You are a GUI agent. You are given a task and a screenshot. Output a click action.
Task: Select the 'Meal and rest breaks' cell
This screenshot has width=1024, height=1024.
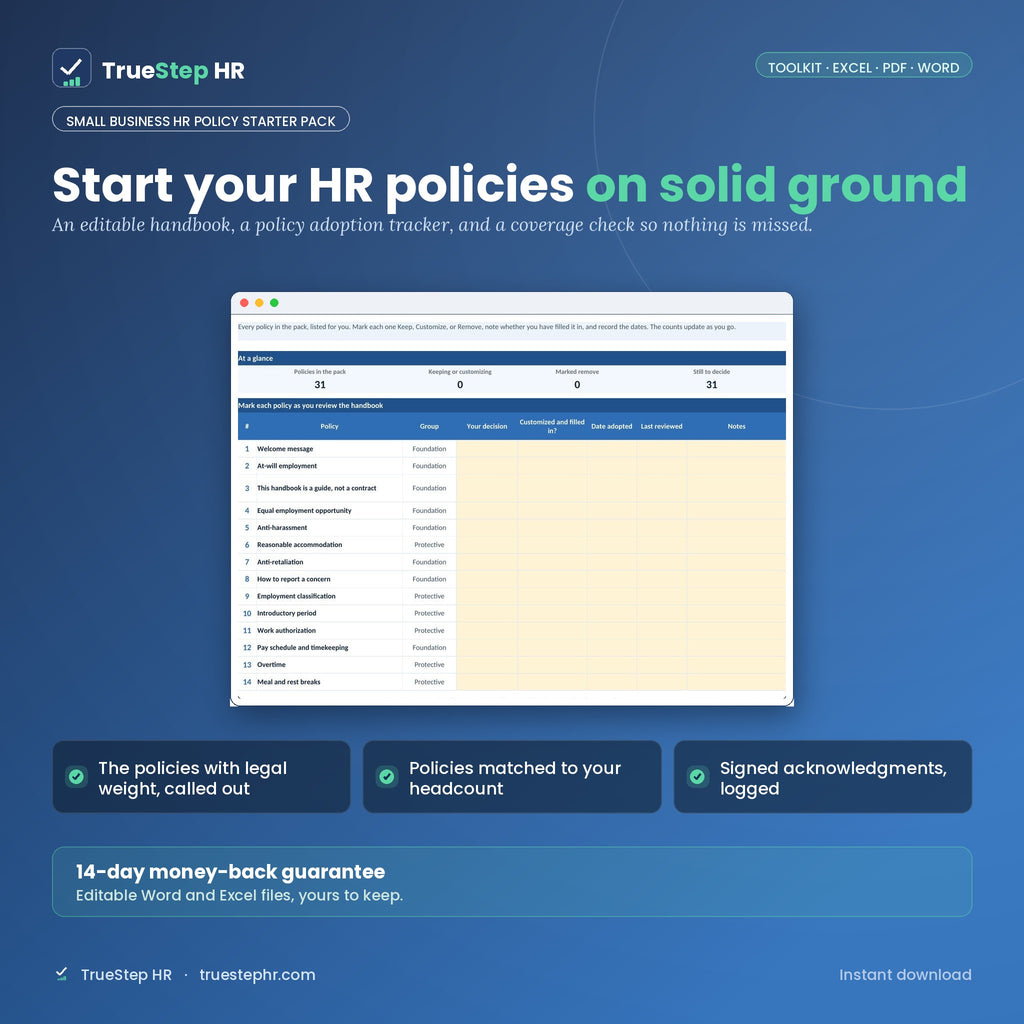(x=329, y=682)
